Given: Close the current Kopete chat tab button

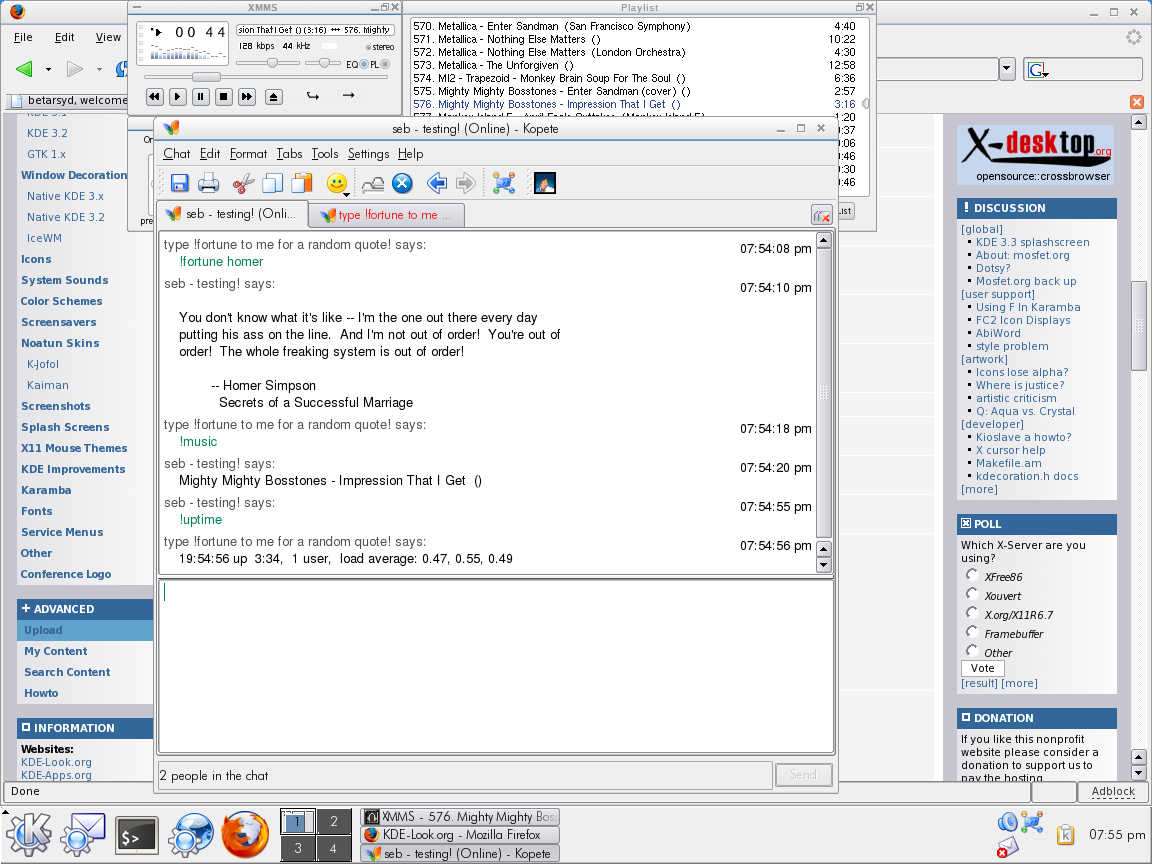Looking at the screenshot, I should point(821,215).
